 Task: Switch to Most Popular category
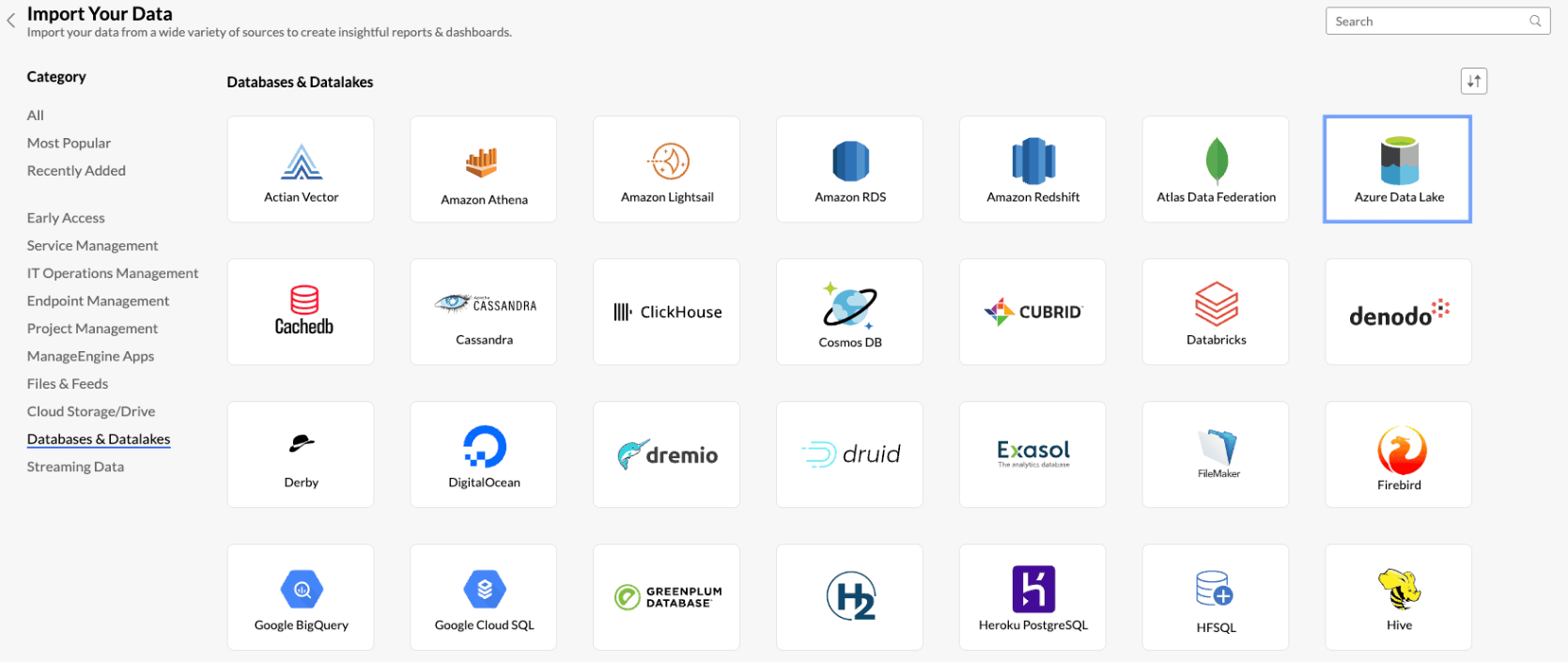[69, 143]
